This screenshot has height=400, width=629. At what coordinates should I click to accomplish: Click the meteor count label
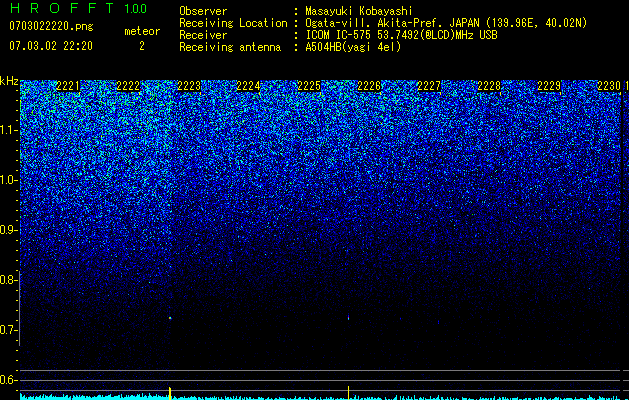pos(142,31)
